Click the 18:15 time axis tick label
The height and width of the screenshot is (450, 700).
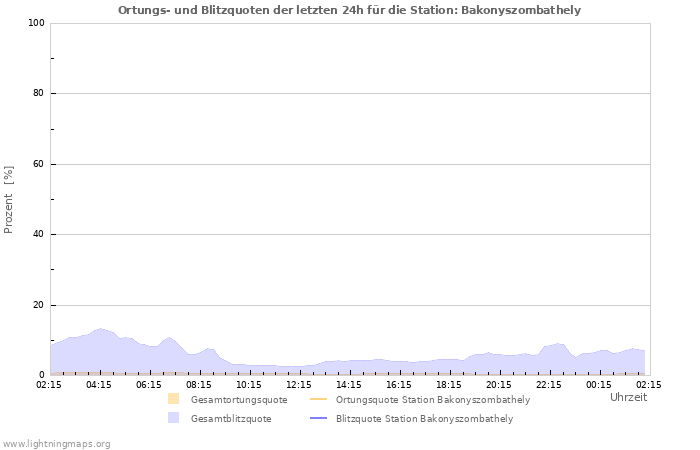[449, 384]
